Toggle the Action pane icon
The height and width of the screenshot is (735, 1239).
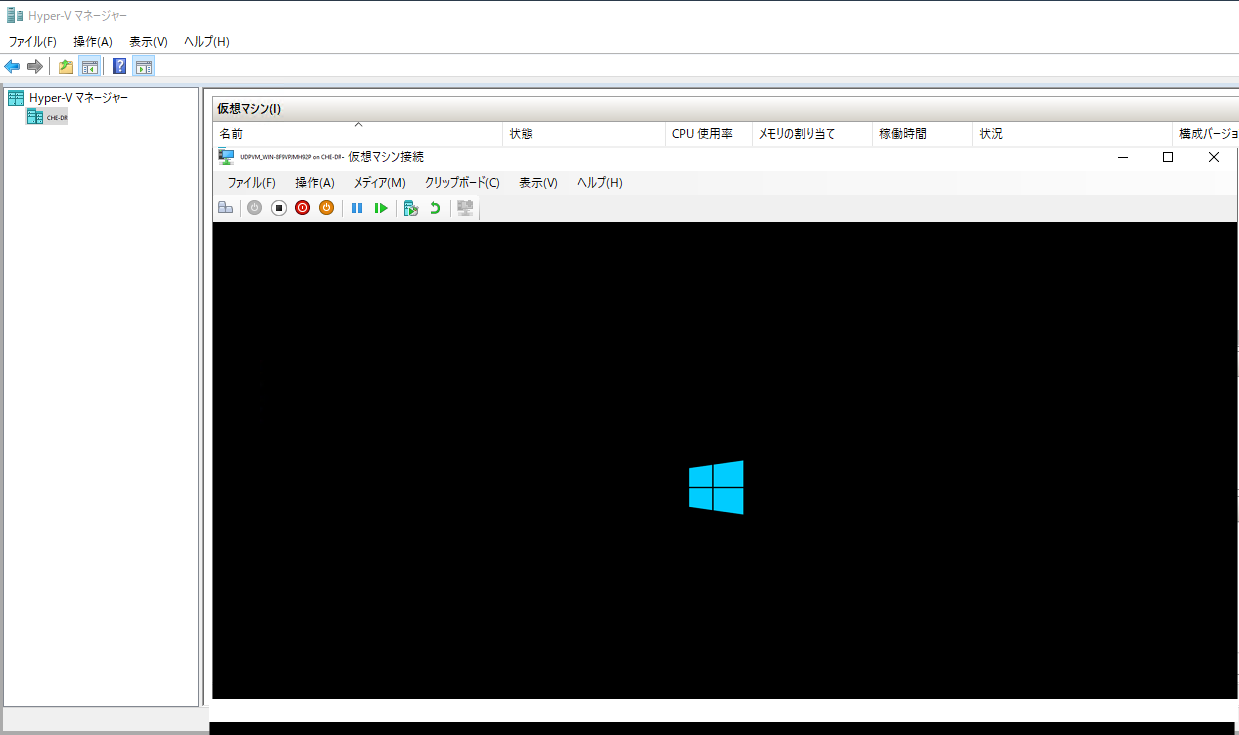click(x=144, y=67)
